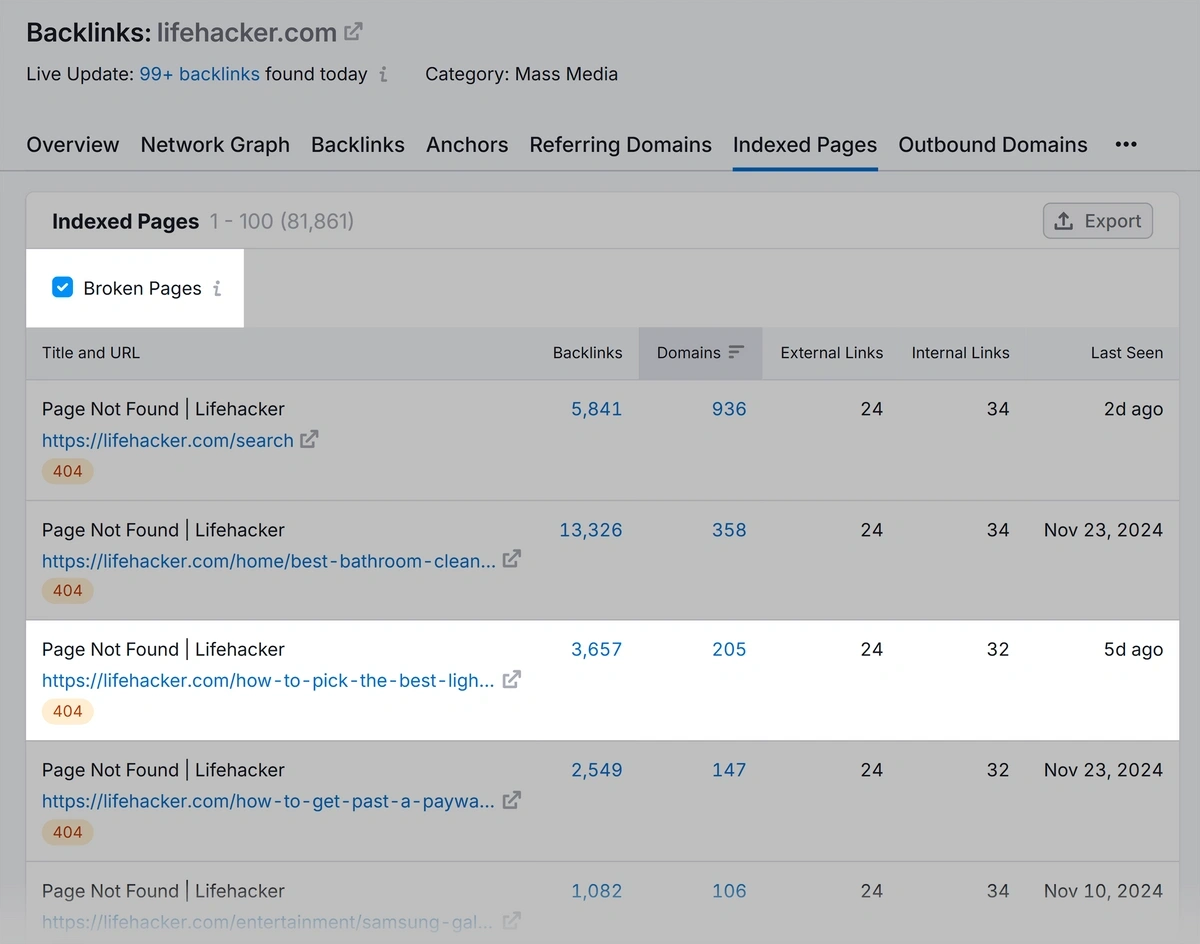The height and width of the screenshot is (944, 1200).
Task: Switch to the Anchors tab
Action: [467, 145]
